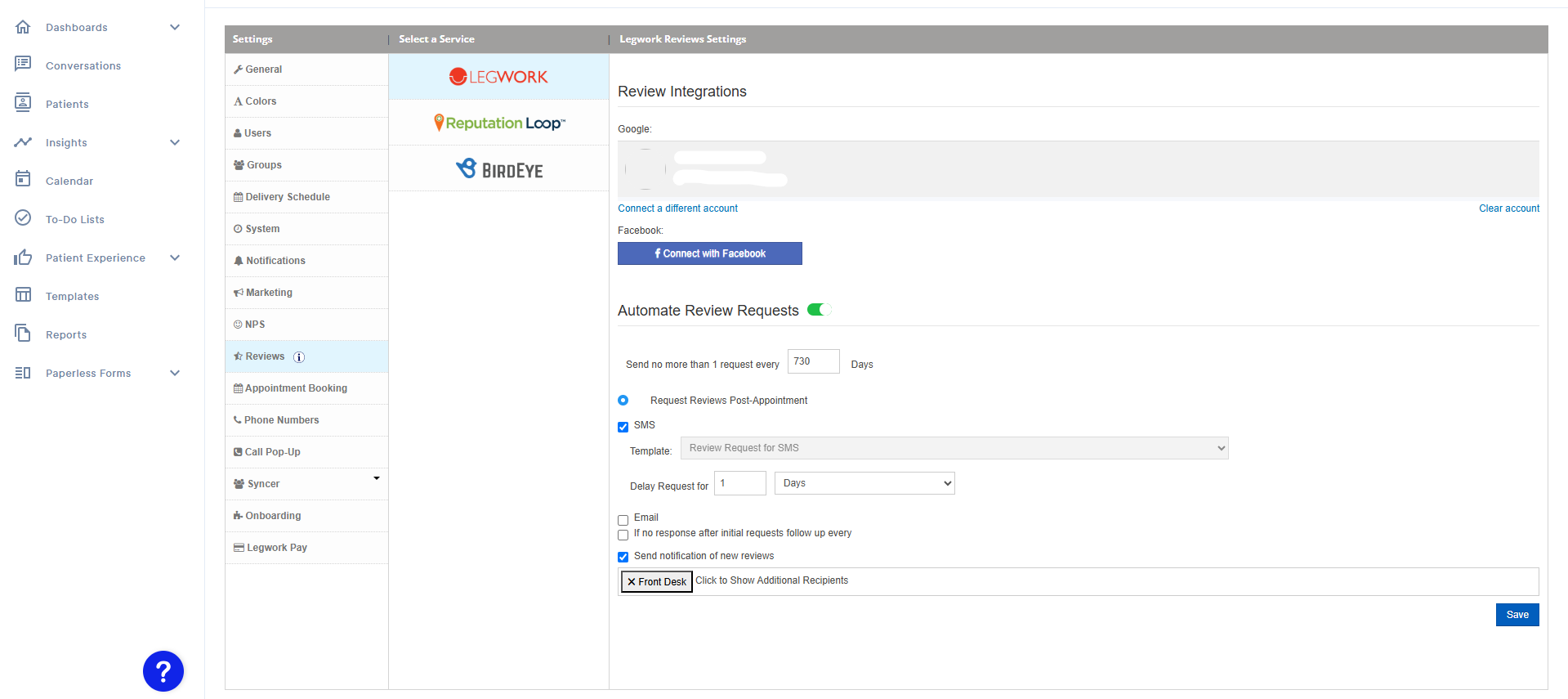
Task: Click Connect with Facebook button
Action: (709, 253)
